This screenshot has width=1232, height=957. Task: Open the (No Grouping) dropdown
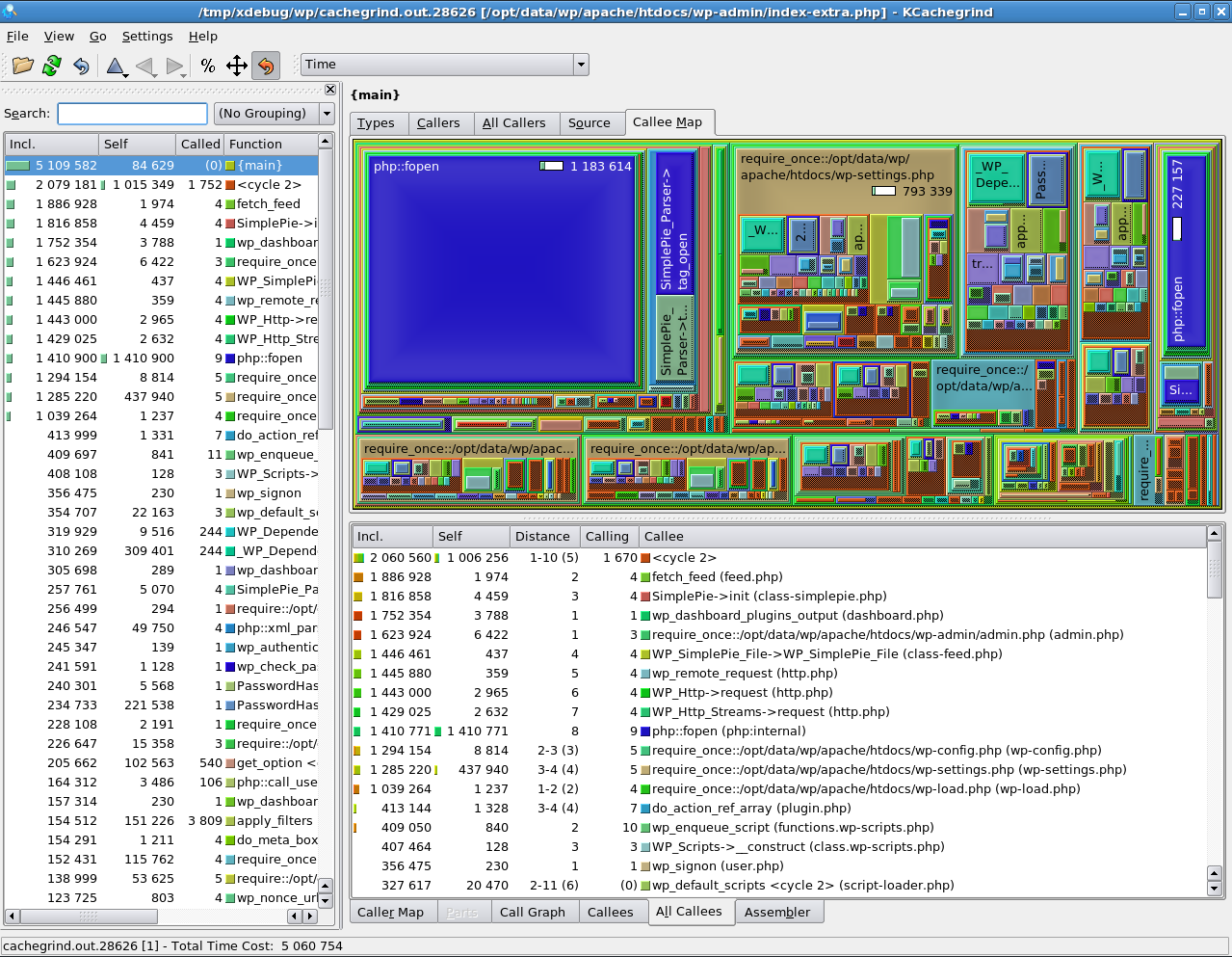click(x=274, y=114)
